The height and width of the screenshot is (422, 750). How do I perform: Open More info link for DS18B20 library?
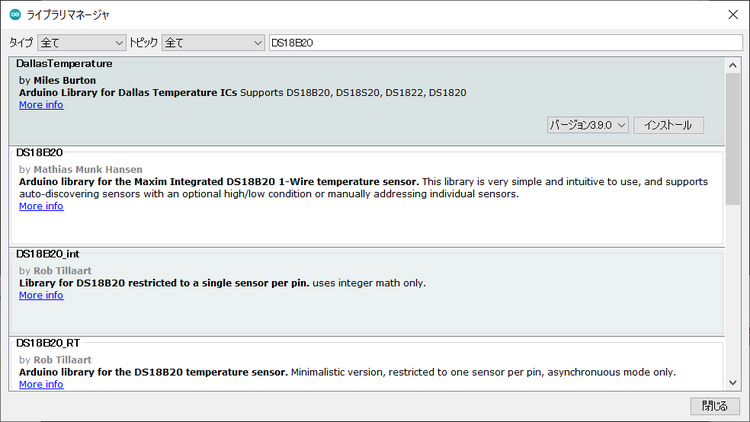pos(41,206)
